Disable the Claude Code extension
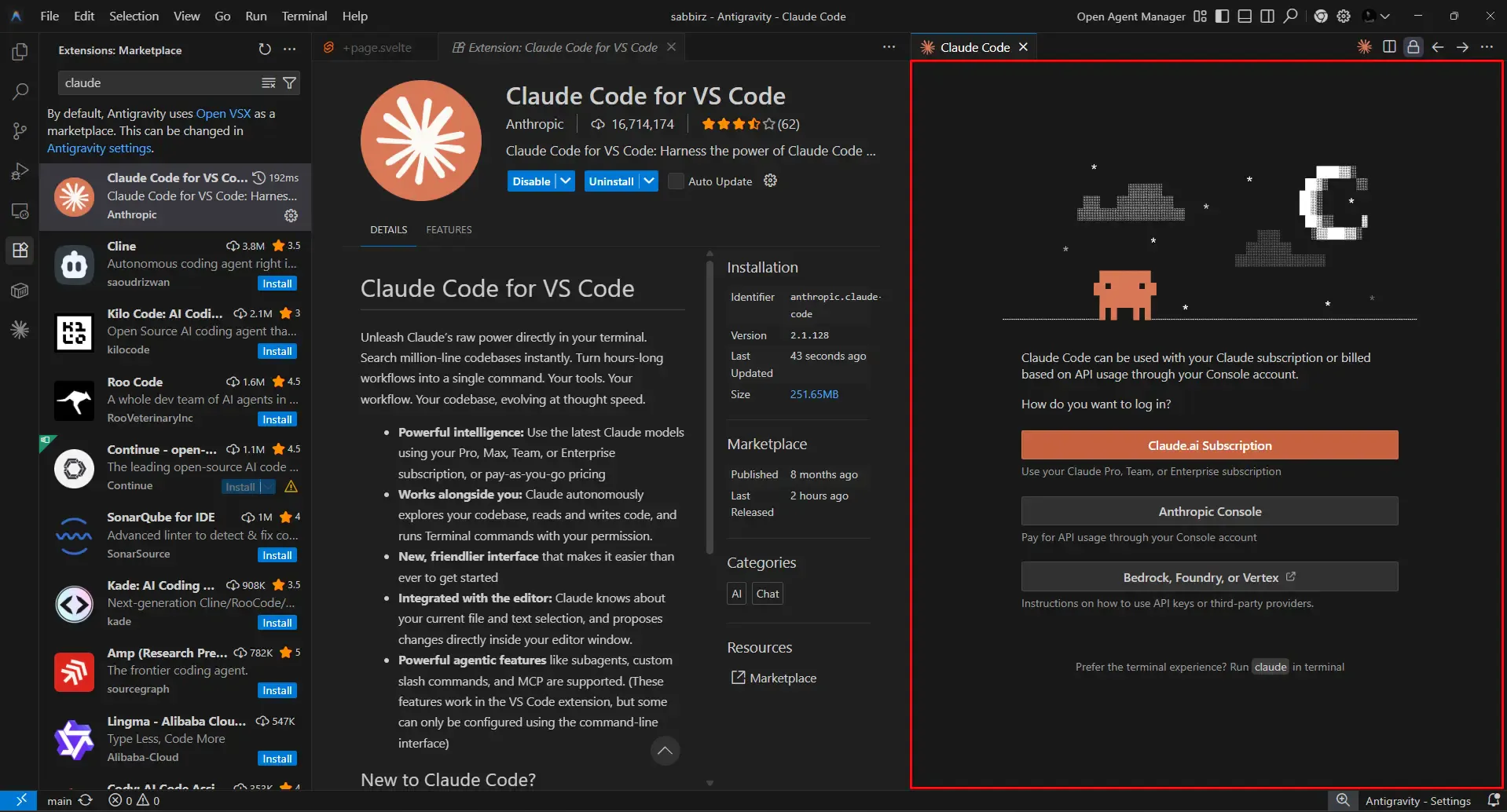The image size is (1507, 812). [x=531, y=181]
